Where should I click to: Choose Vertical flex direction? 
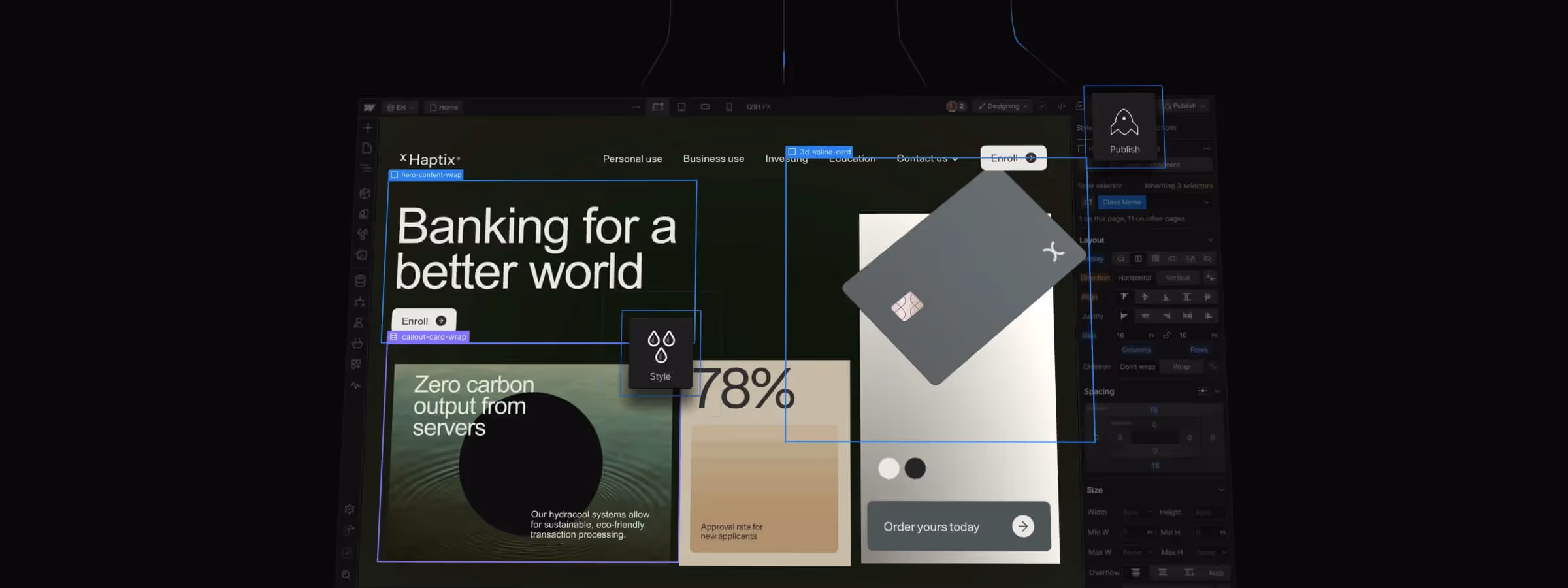pyautogui.click(x=1178, y=278)
